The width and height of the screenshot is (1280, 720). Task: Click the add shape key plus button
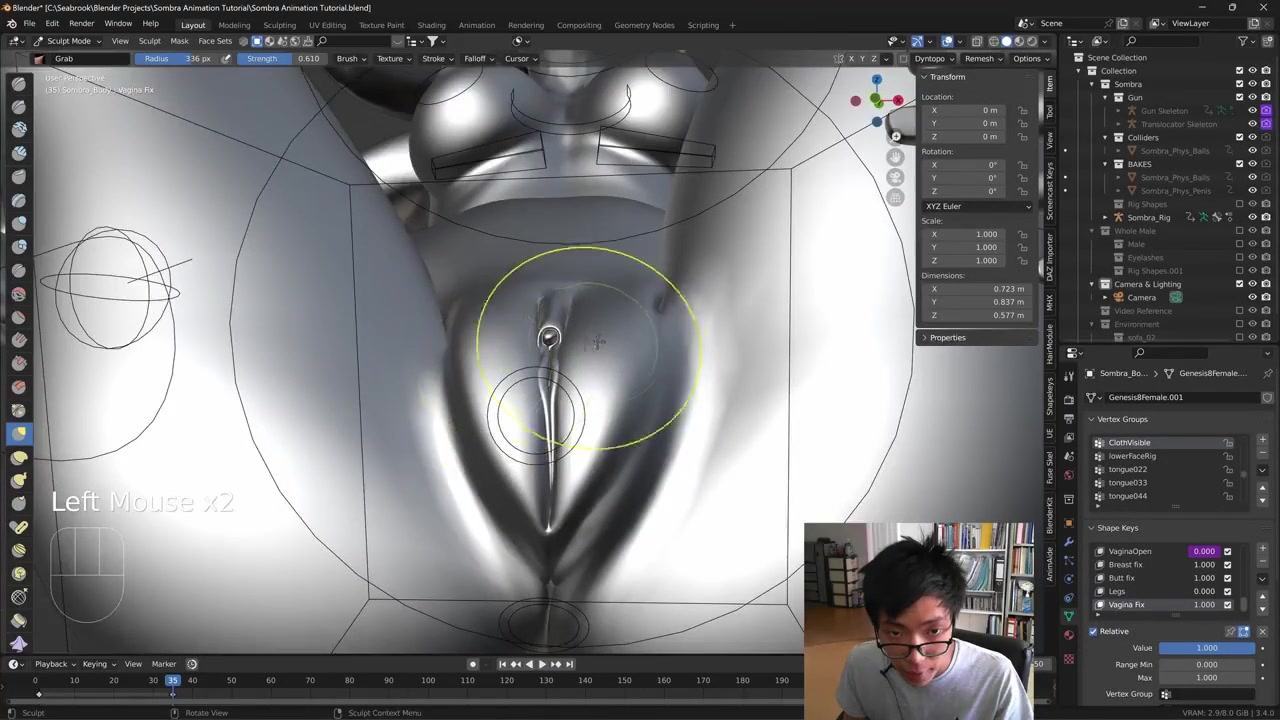pyautogui.click(x=1262, y=550)
